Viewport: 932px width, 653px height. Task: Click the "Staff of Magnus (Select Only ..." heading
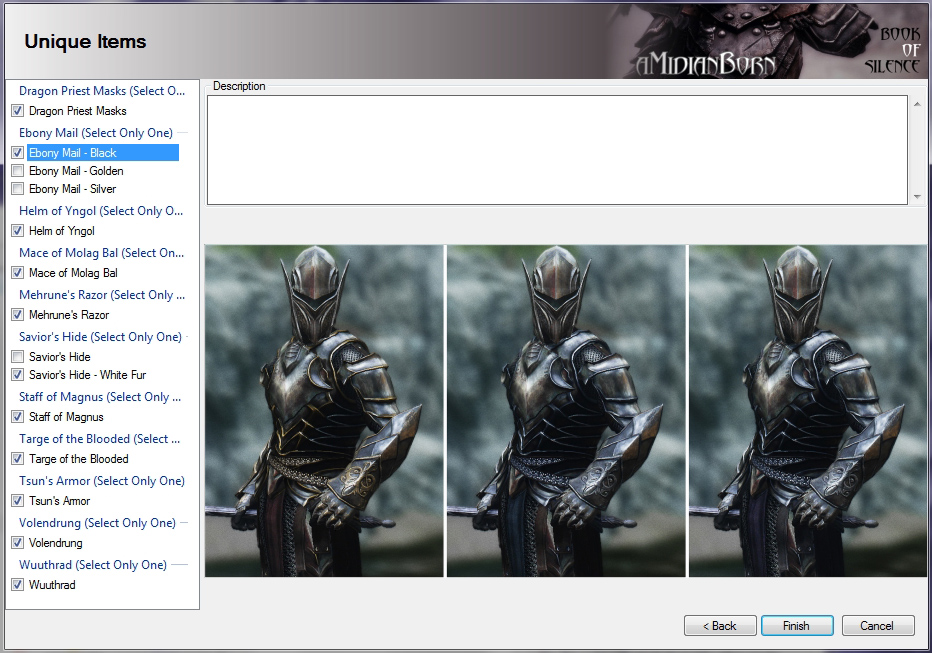(100, 397)
